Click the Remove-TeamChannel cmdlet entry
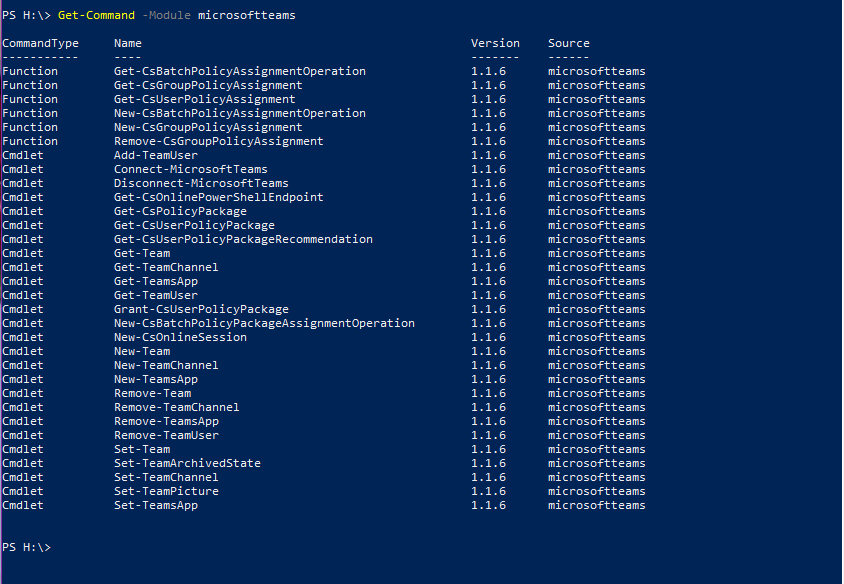 [x=177, y=407]
